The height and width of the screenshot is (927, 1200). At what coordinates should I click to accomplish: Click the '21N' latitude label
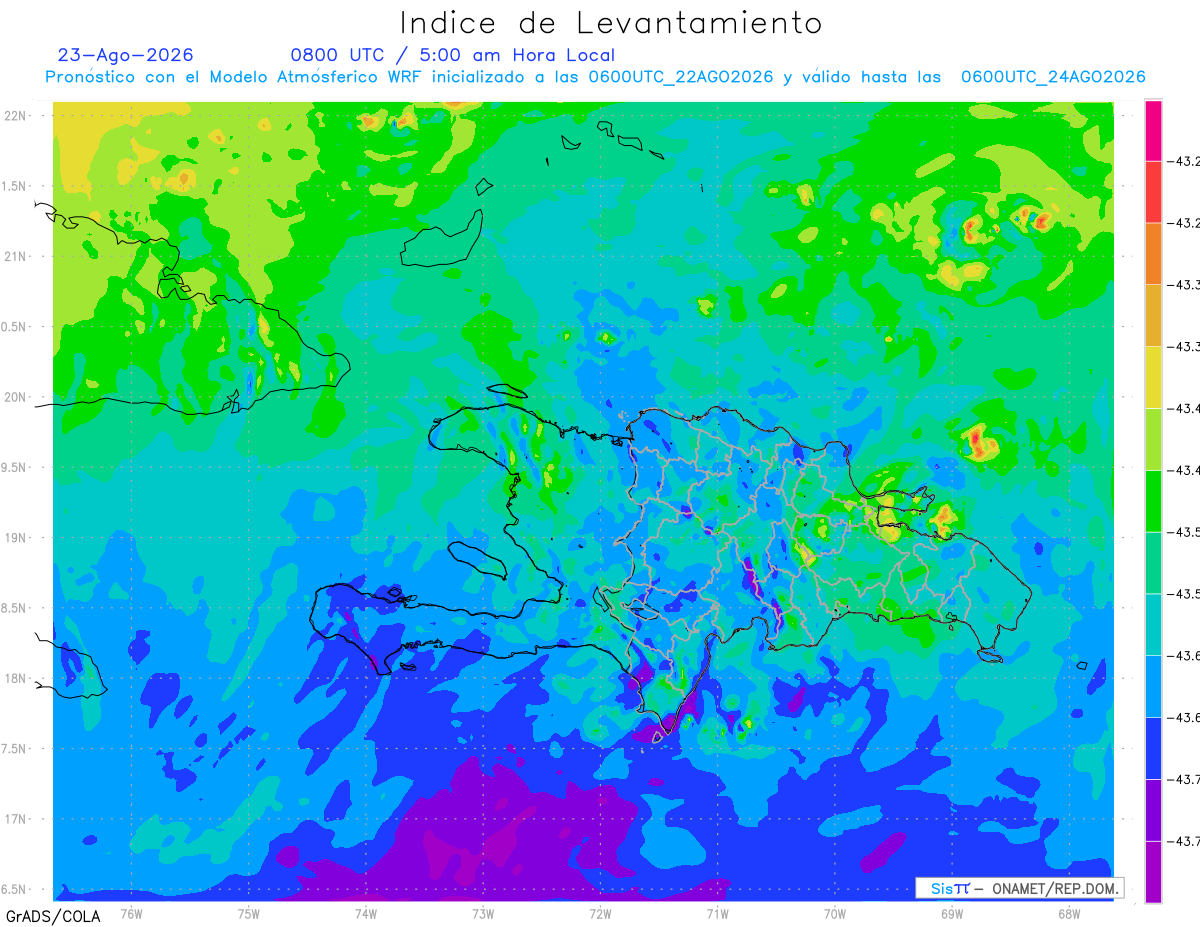16,257
